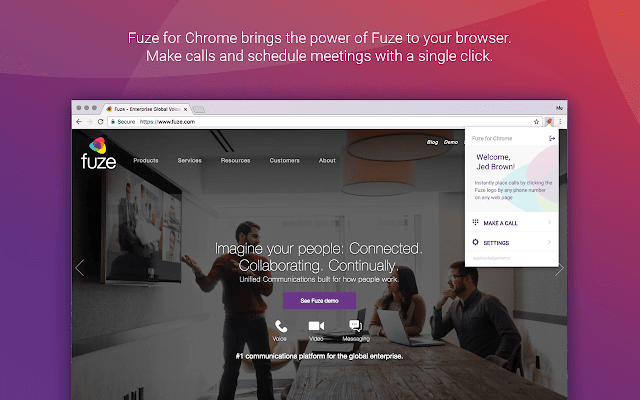Reload the page with refresh icon
The image size is (640, 400).
(100, 122)
